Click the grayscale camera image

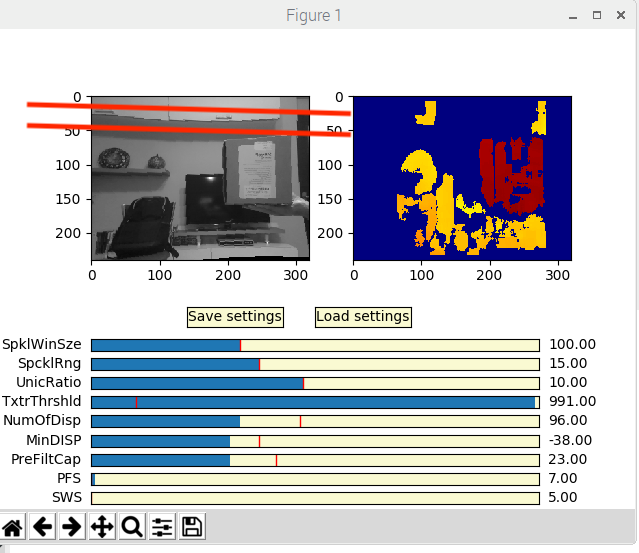(x=200, y=178)
